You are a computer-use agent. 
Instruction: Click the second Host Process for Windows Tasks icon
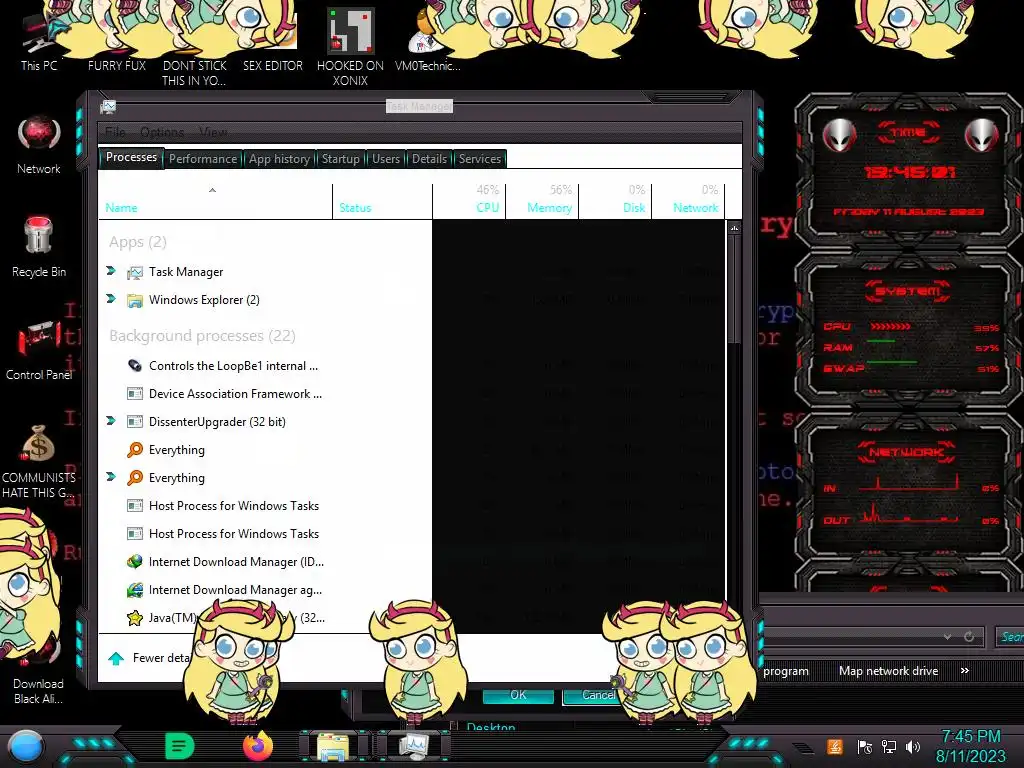[135, 534]
